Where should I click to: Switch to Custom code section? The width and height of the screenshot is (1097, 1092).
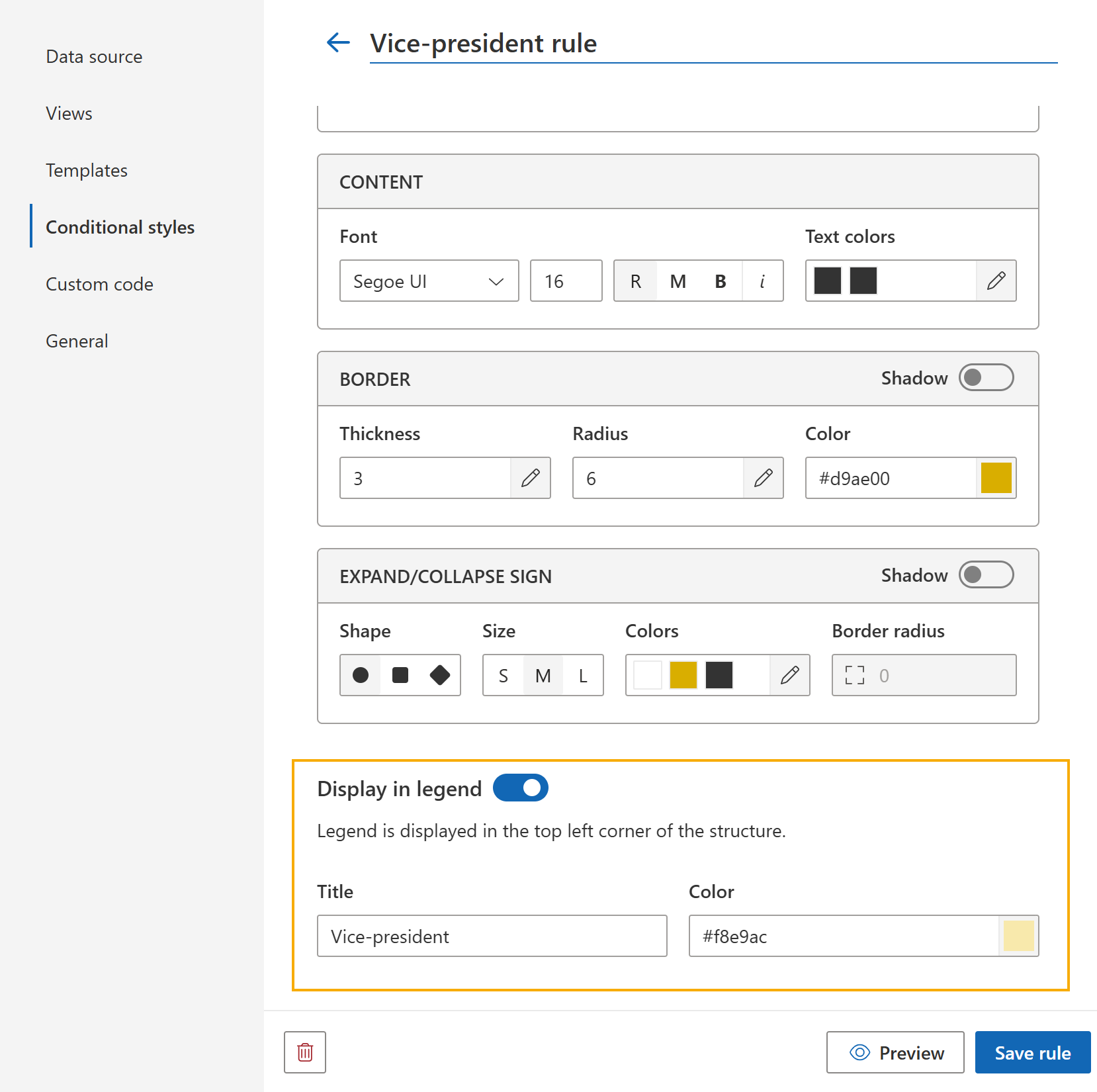(x=99, y=283)
